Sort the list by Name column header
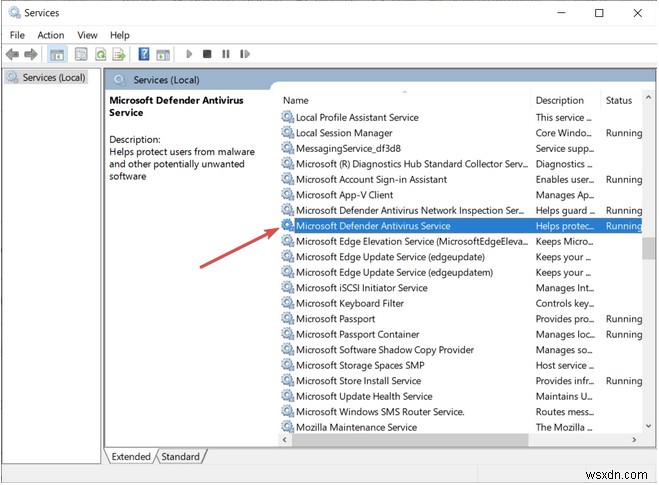Image resolution: width=659 pixels, height=485 pixels. click(x=295, y=101)
